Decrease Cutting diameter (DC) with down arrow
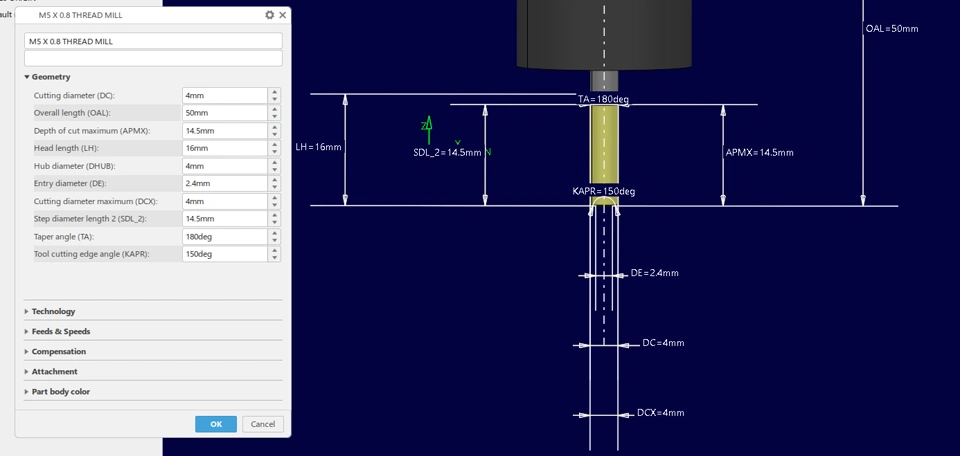Viewport: 960px width, 456px height. coord(275,99)
